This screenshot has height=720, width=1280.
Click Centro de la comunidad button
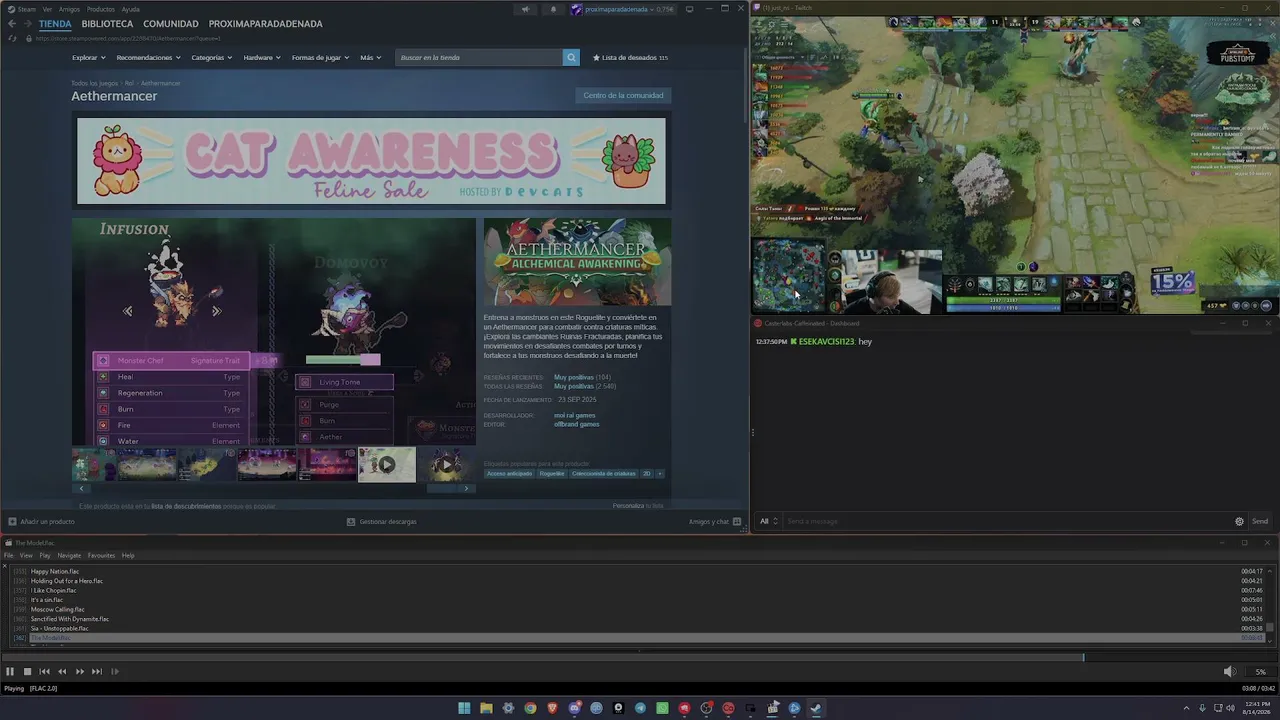point(623,96)
